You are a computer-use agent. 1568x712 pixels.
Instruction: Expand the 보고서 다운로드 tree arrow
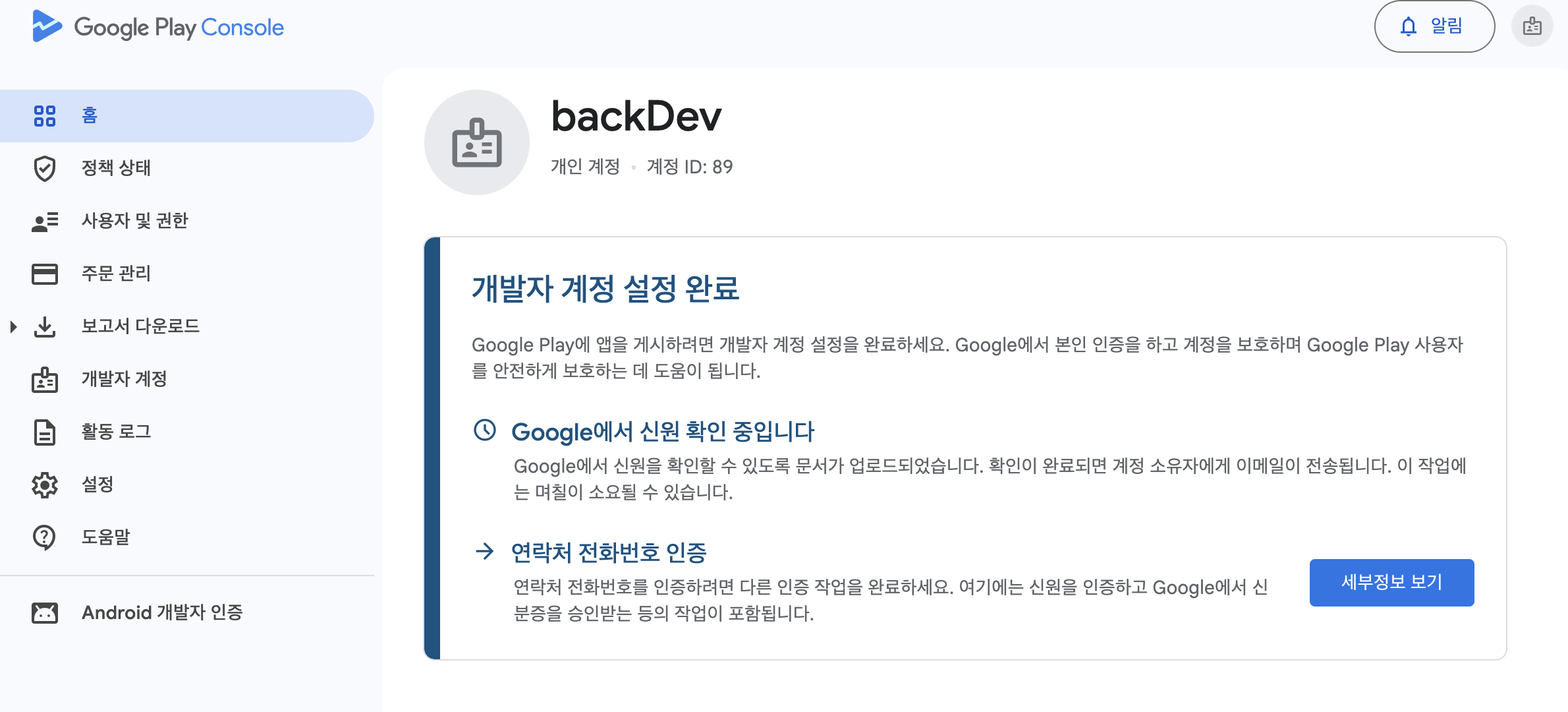point(13,326)
